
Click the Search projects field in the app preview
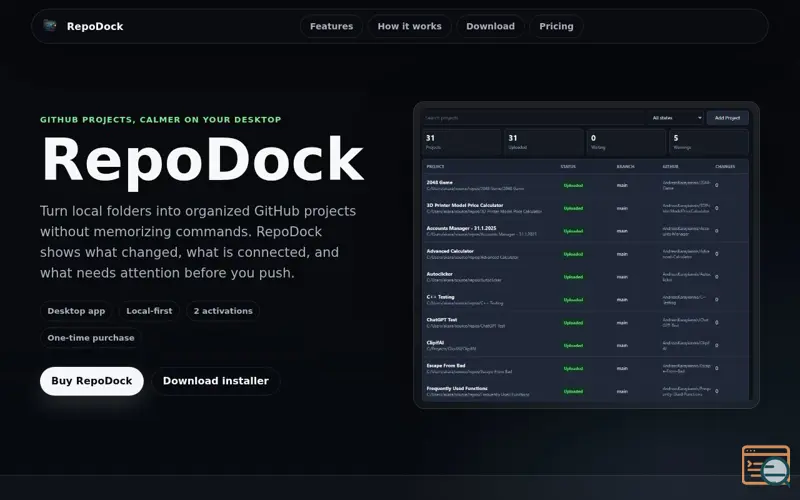[533, 118]
